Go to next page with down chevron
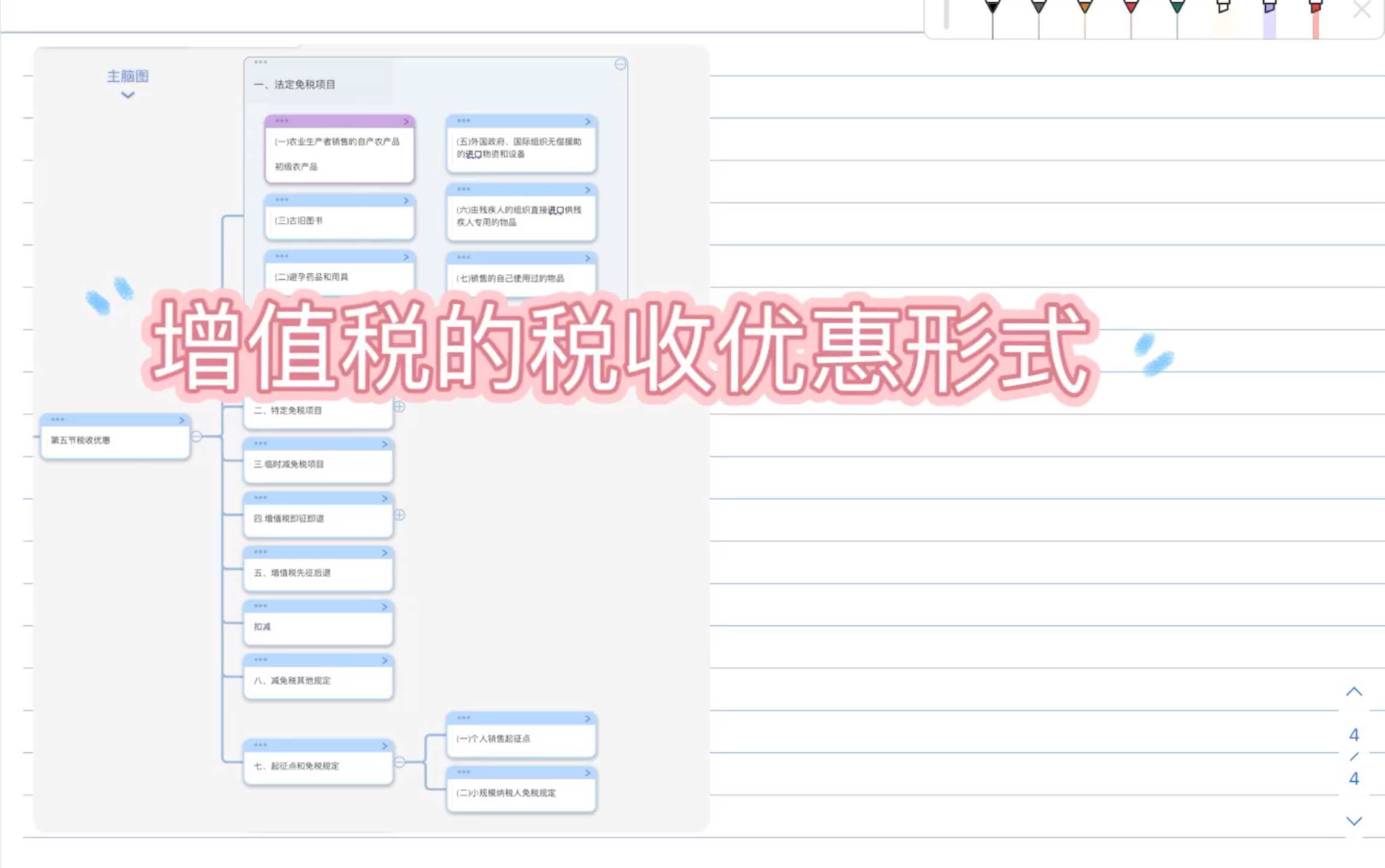Viewport: 1385px width, 868px height. pos(1354,821)
